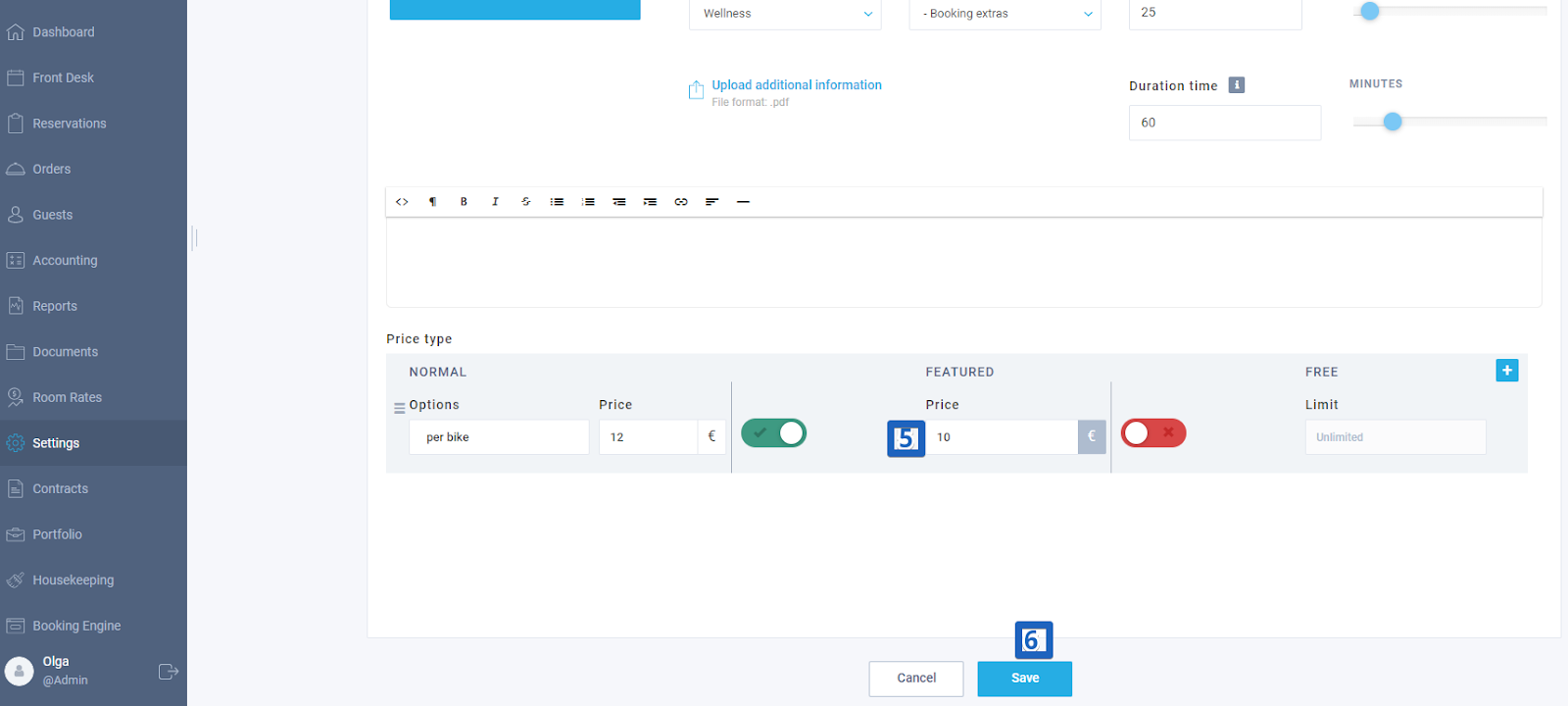Screen dimensions: 1568x706
Task: Click the log out icon beside Olga
Action: point(169,672)
